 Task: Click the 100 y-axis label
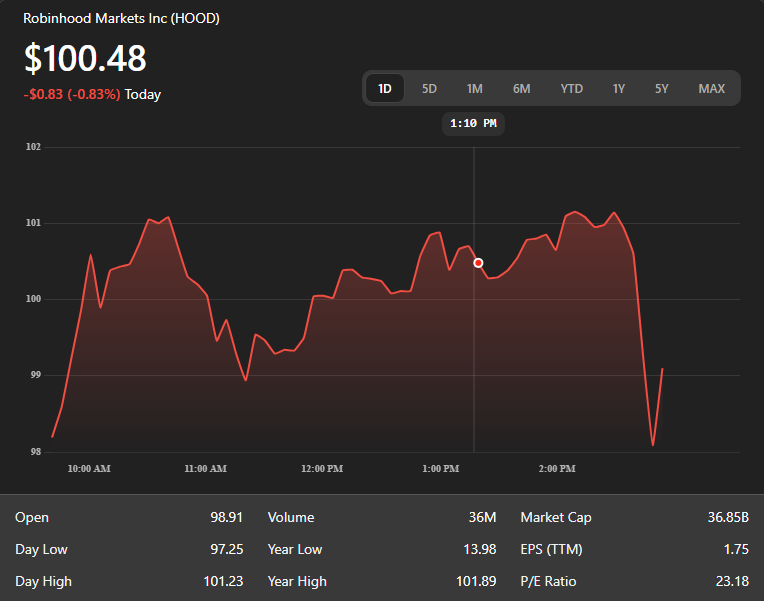[x=33, y=299]
